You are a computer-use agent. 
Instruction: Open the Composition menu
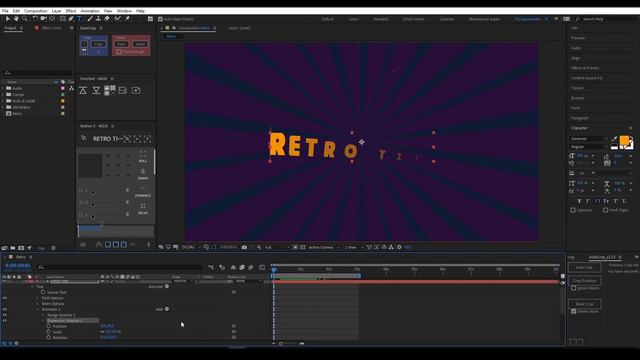click(36, 11)
